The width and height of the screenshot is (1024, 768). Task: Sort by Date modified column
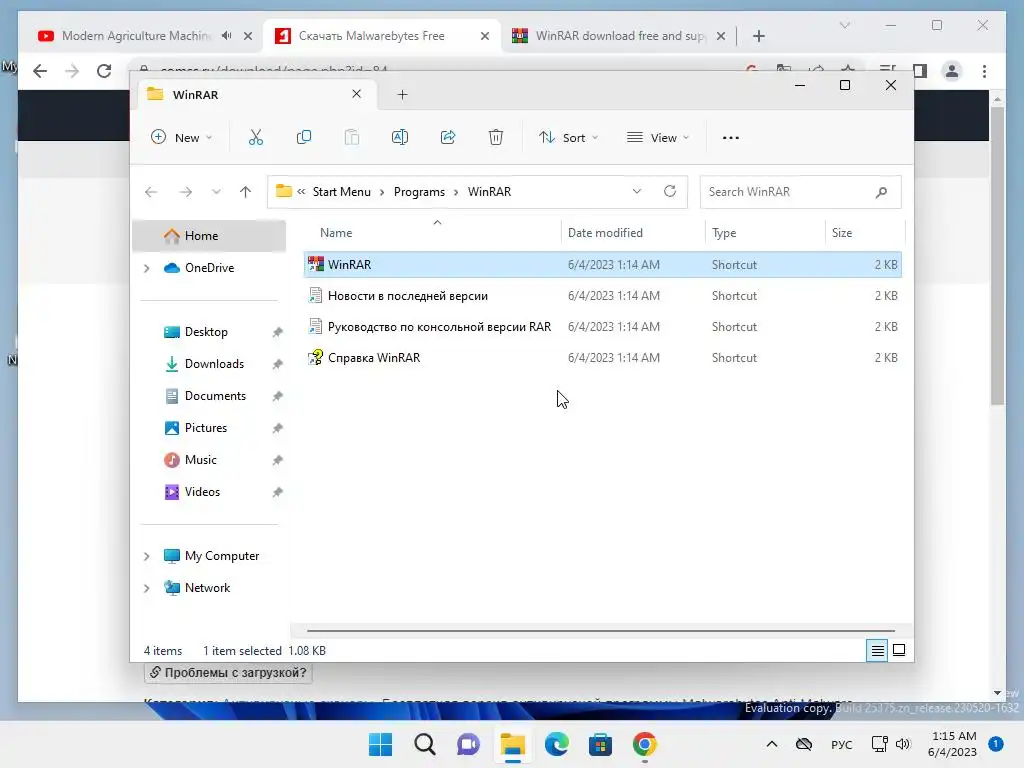coord(633,232)
